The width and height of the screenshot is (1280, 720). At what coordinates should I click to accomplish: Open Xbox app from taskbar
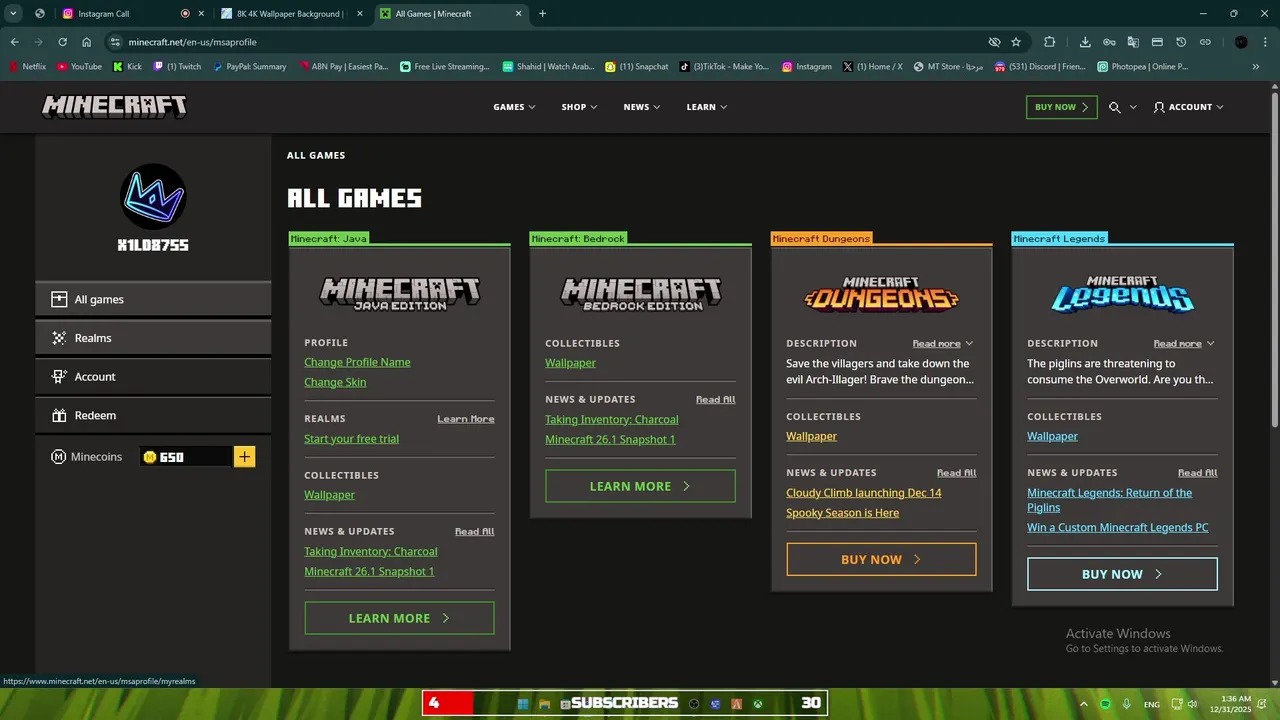[x=759, y=703]
